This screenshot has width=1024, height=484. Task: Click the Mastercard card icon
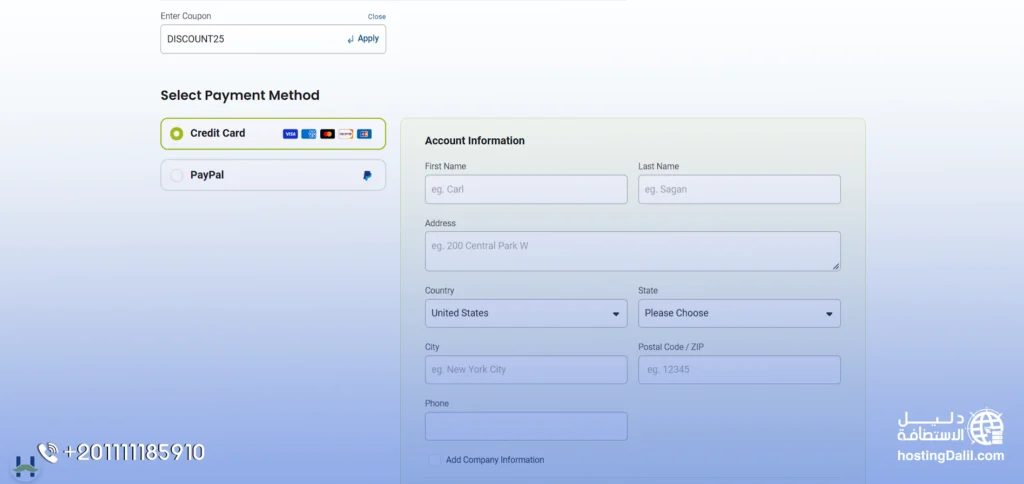(327, 134)
